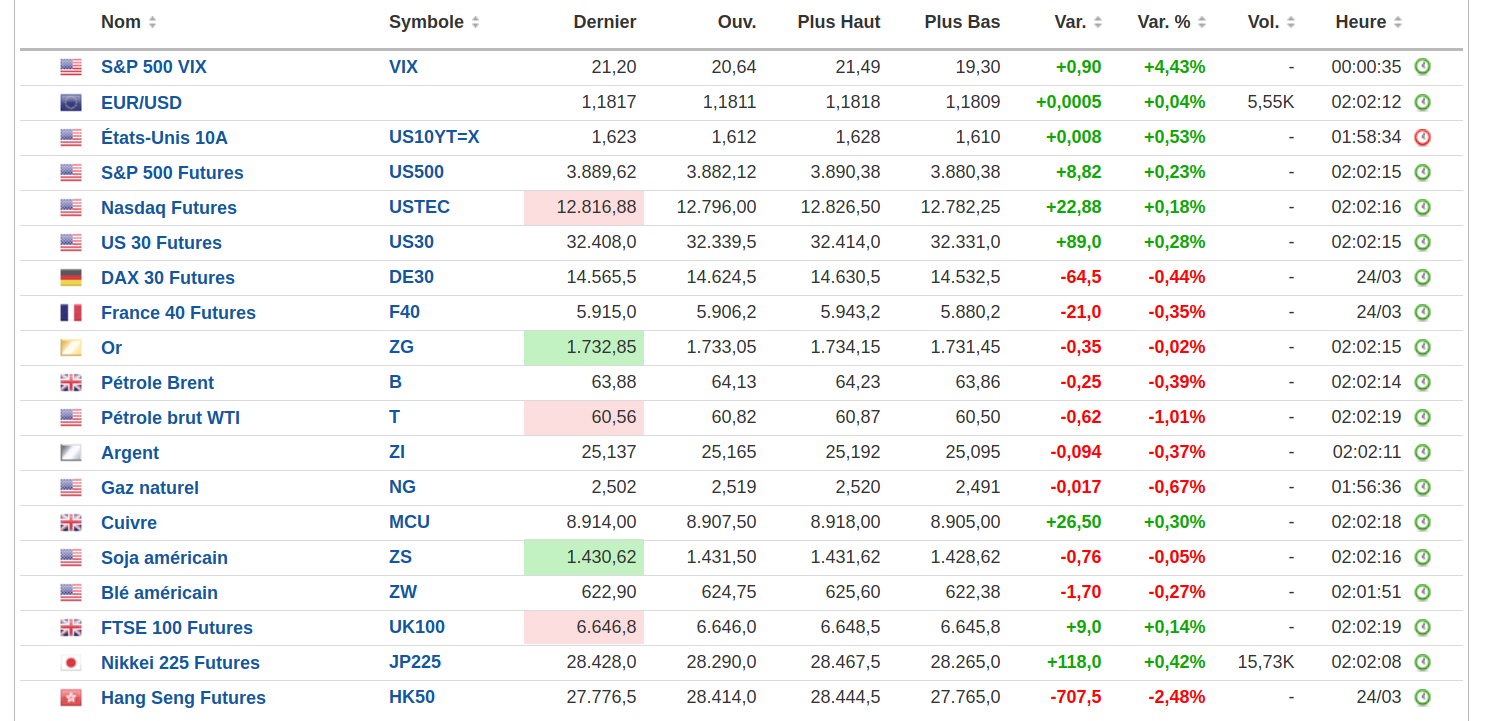Open the Cuivre instrument link
This screenshot has height=721, width=1505.
point(129,523)
